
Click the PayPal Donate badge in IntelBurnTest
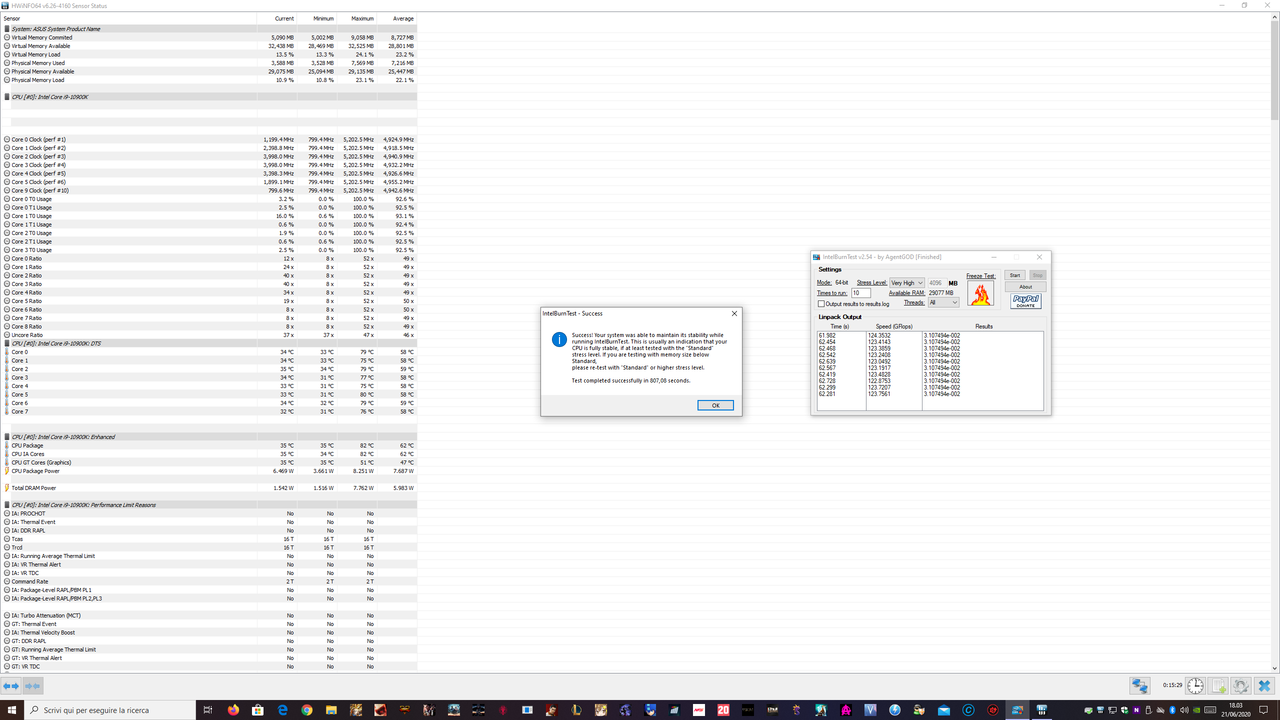point(1026,301)
